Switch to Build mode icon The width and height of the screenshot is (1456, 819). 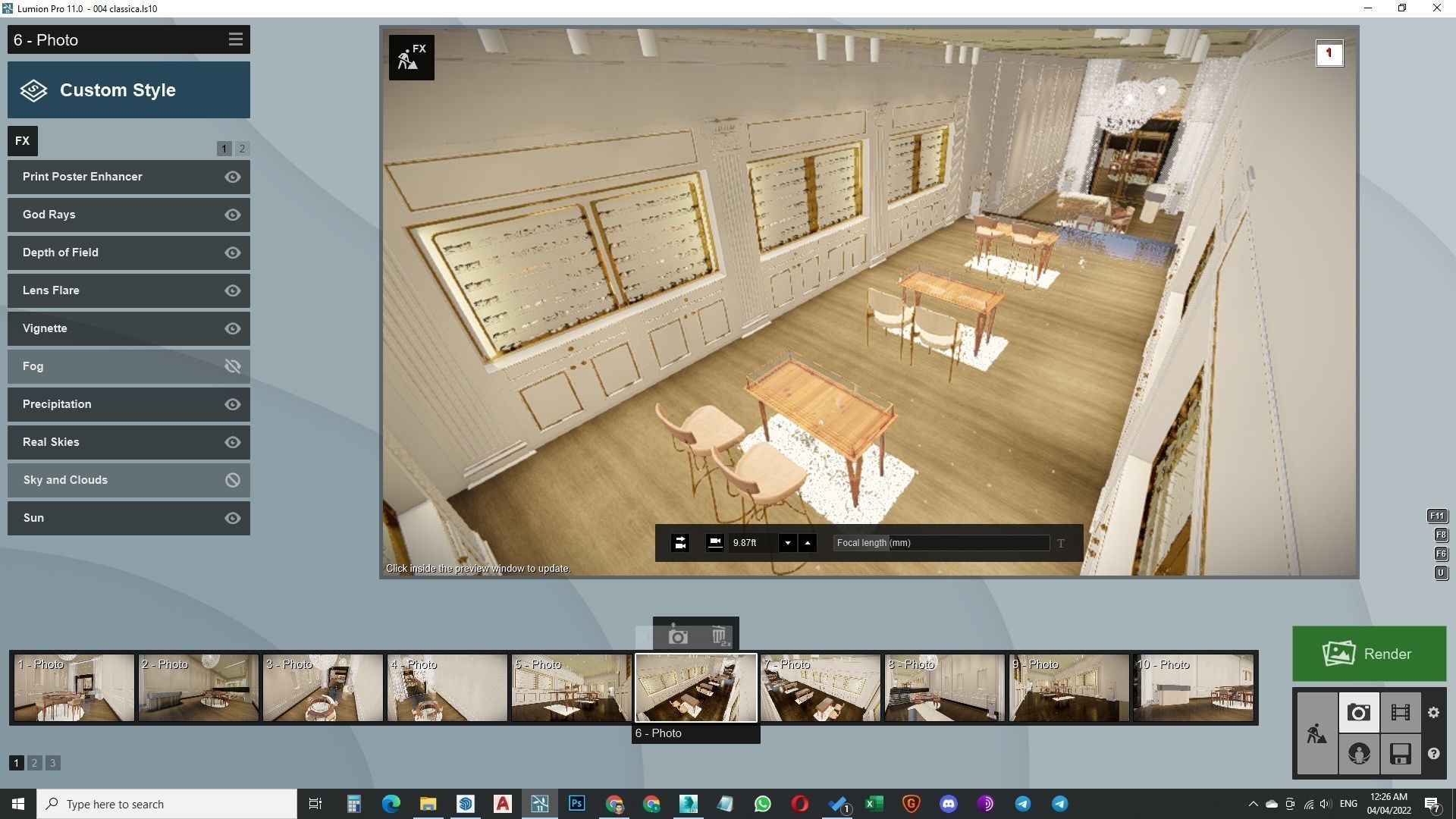coord(1316,733)
